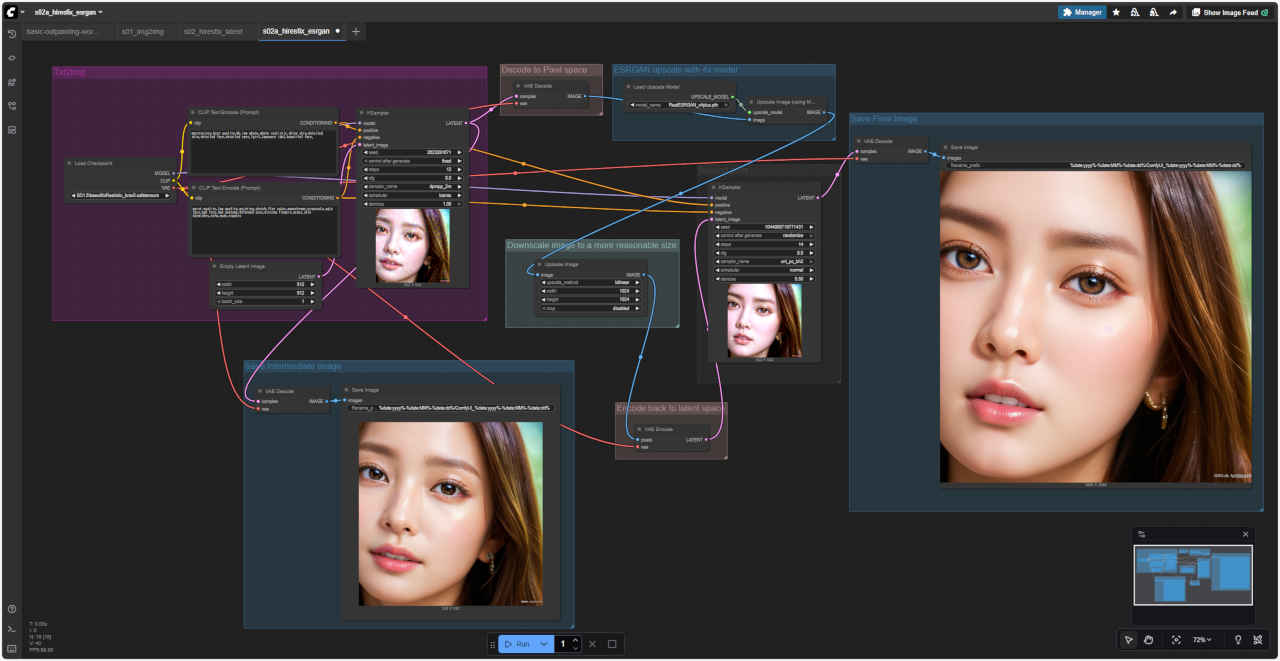
Task: Increase the batch count stepper by one
Action: (x=574, y=640)
